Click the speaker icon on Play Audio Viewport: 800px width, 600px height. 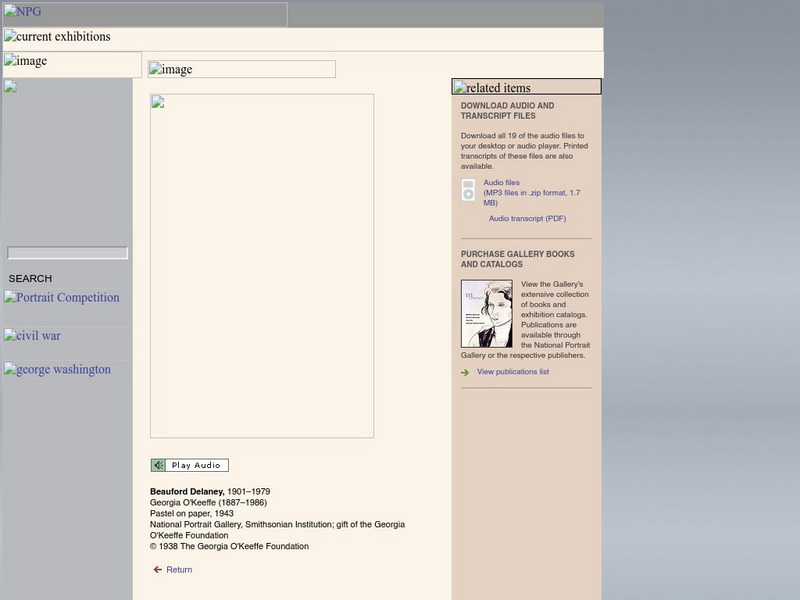[x=158, y=465]
